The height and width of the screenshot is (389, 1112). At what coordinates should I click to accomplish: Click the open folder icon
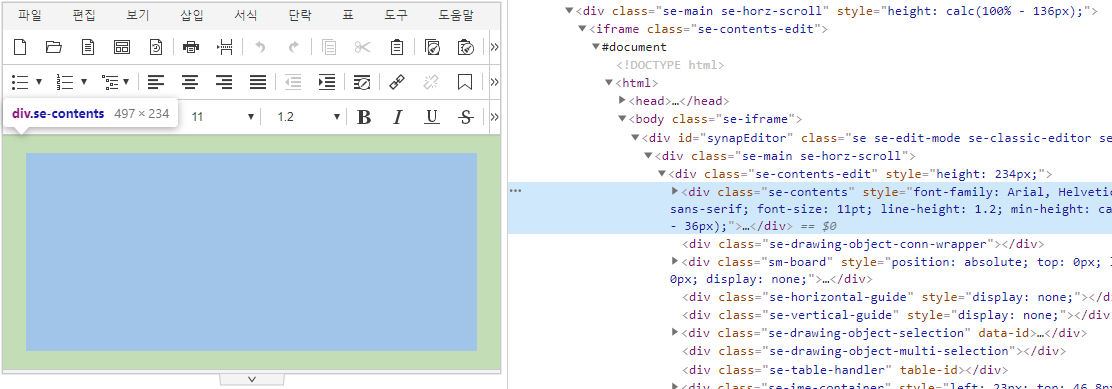(54, 47)
